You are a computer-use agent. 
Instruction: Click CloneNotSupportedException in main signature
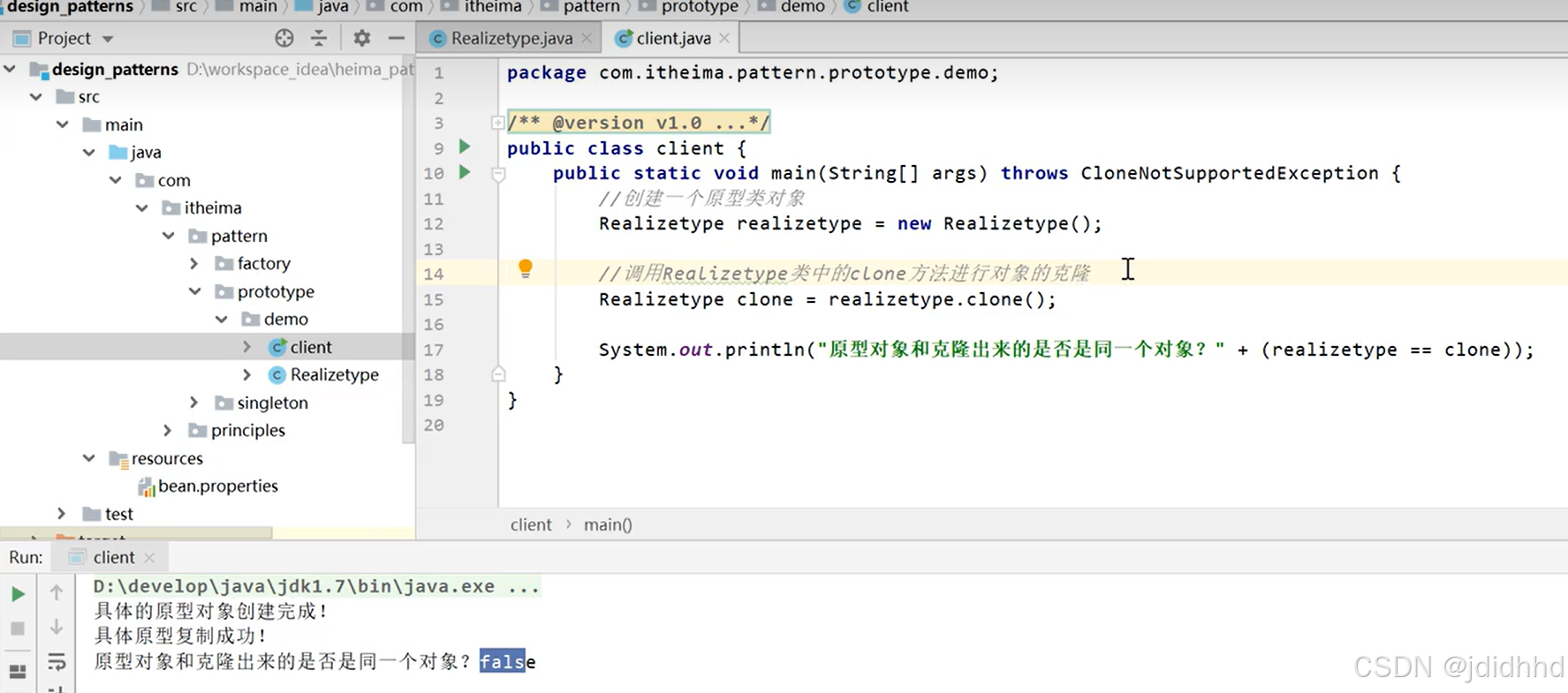coord(1229,173)
